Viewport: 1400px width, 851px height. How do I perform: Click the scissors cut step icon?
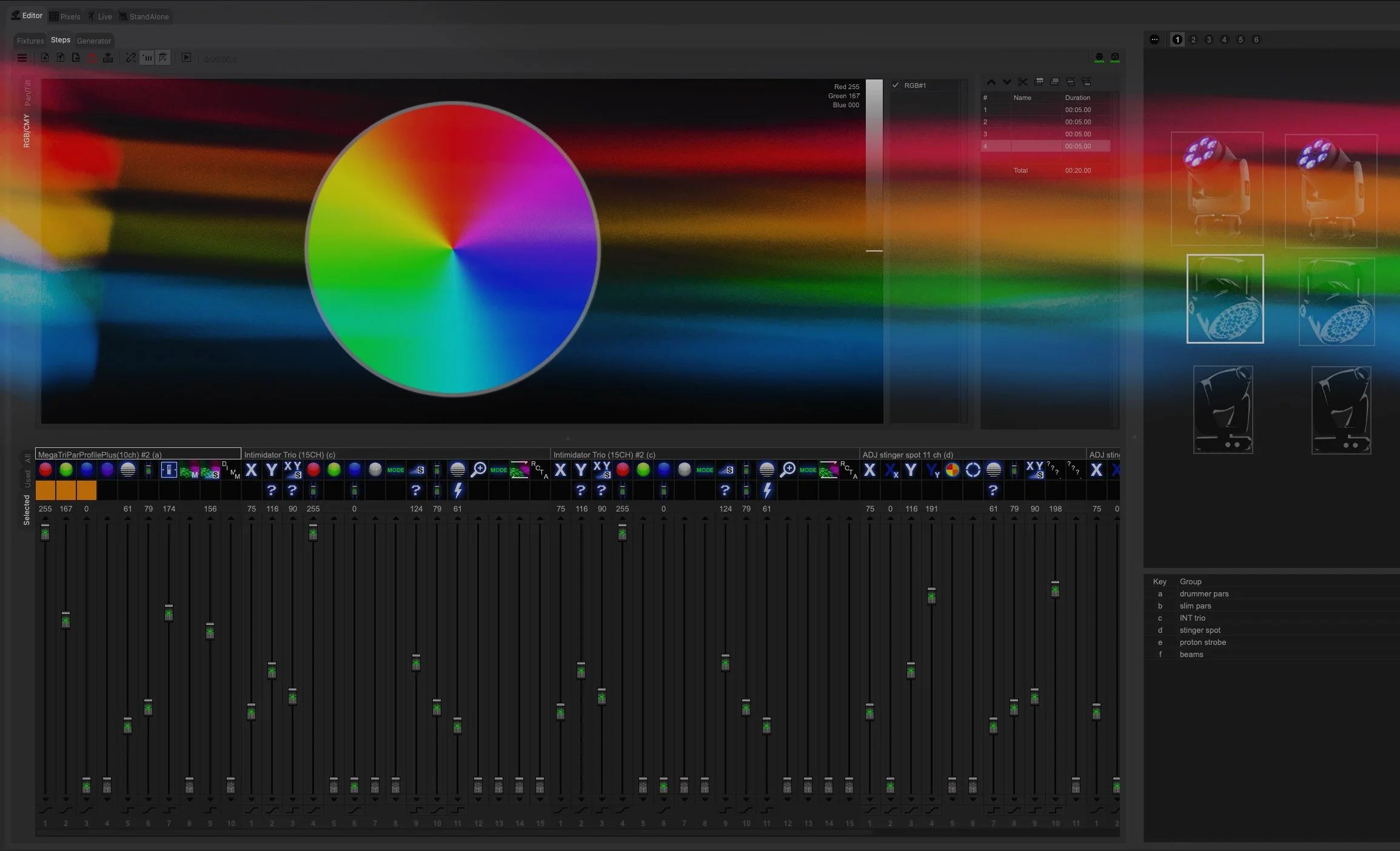coord(1022,82)
